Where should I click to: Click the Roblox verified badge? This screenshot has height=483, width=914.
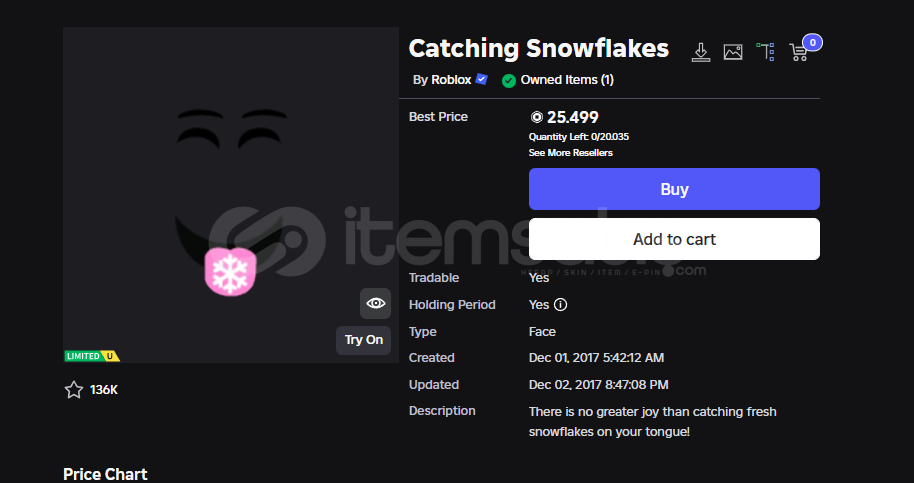coord(482,79)
